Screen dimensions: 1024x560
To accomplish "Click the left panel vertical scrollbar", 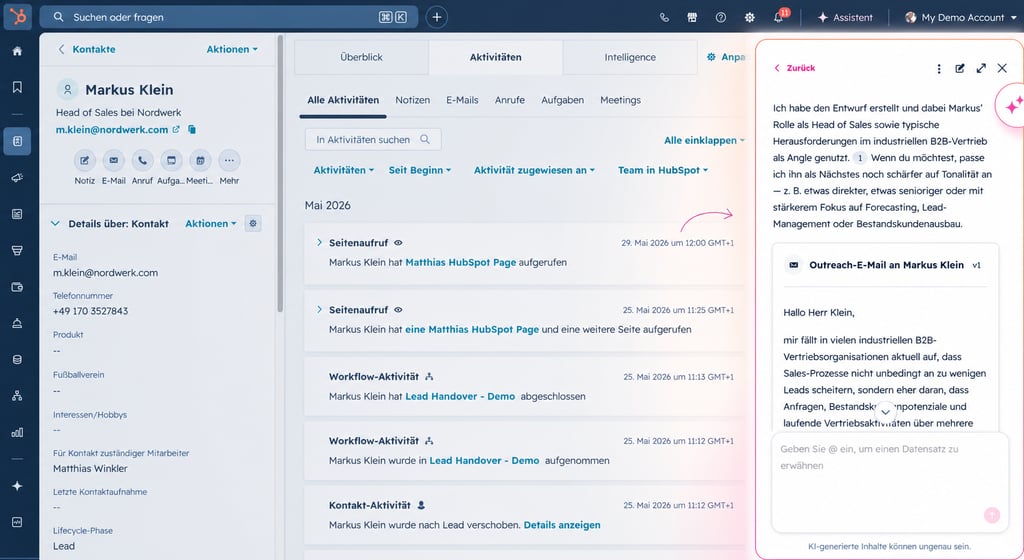I will [x=280, y=173].
